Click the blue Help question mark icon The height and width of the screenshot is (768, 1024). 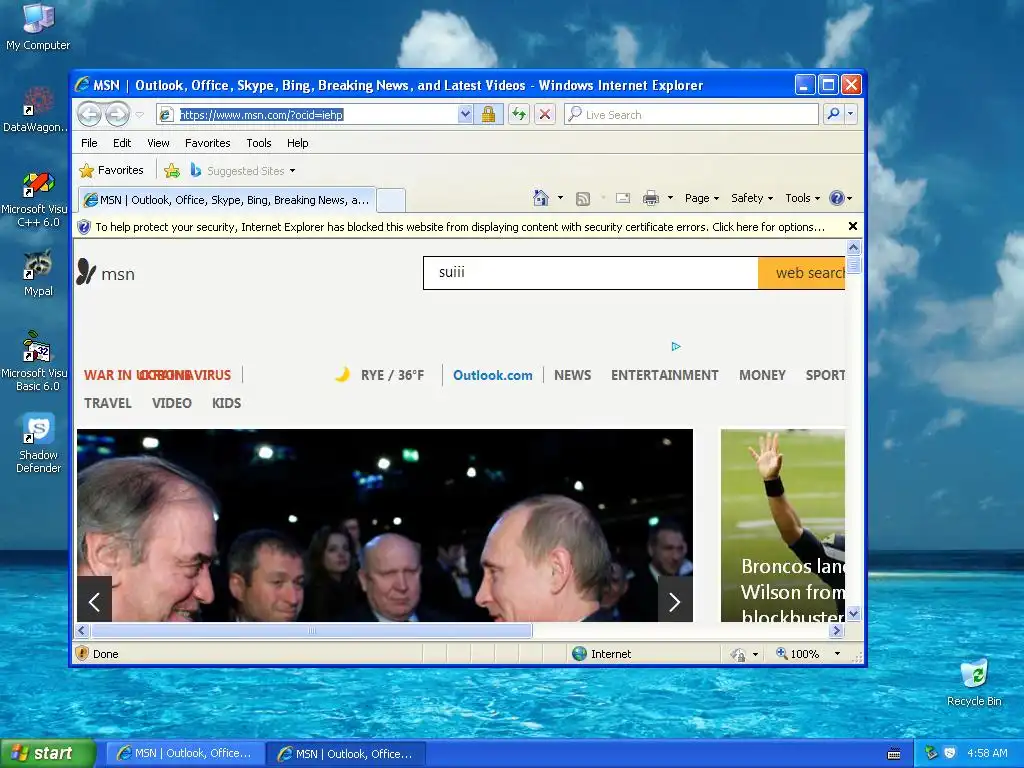pyautogui.click(x=837, y=198)
